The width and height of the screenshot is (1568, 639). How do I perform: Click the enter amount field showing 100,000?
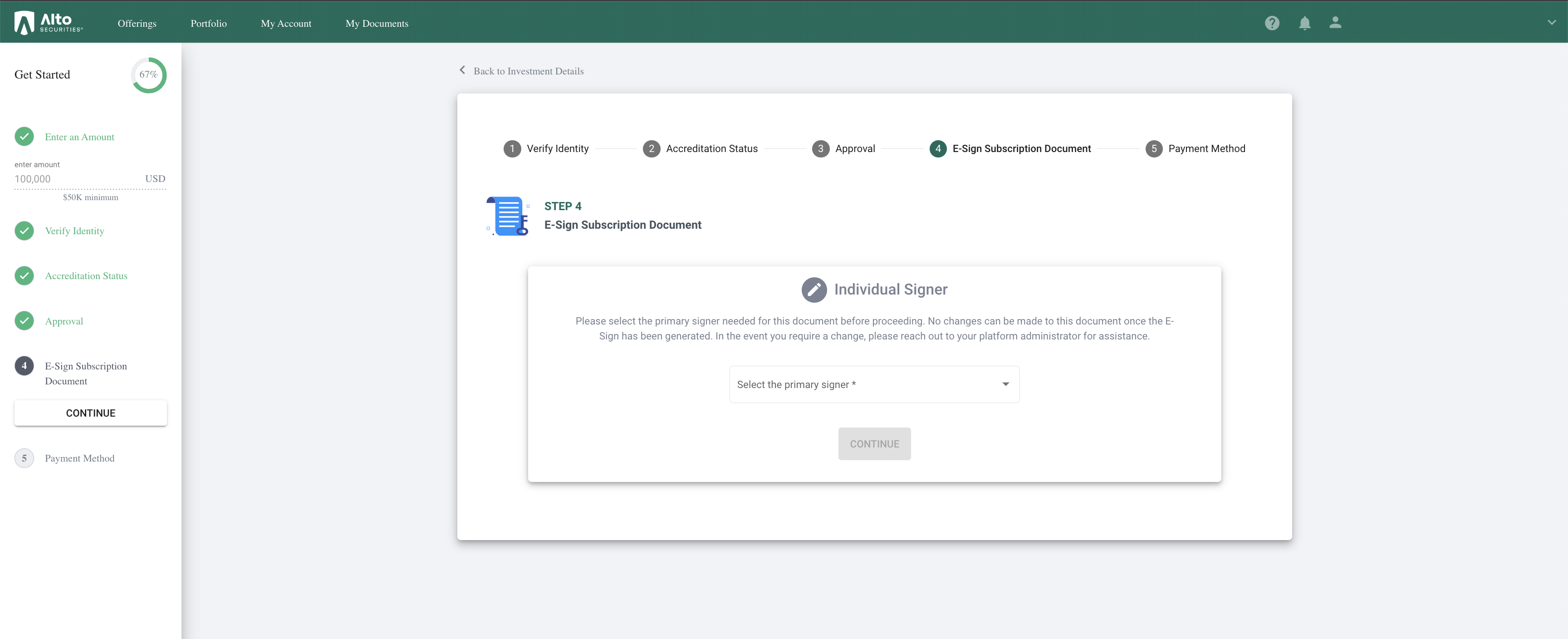[x=90, y=179]
